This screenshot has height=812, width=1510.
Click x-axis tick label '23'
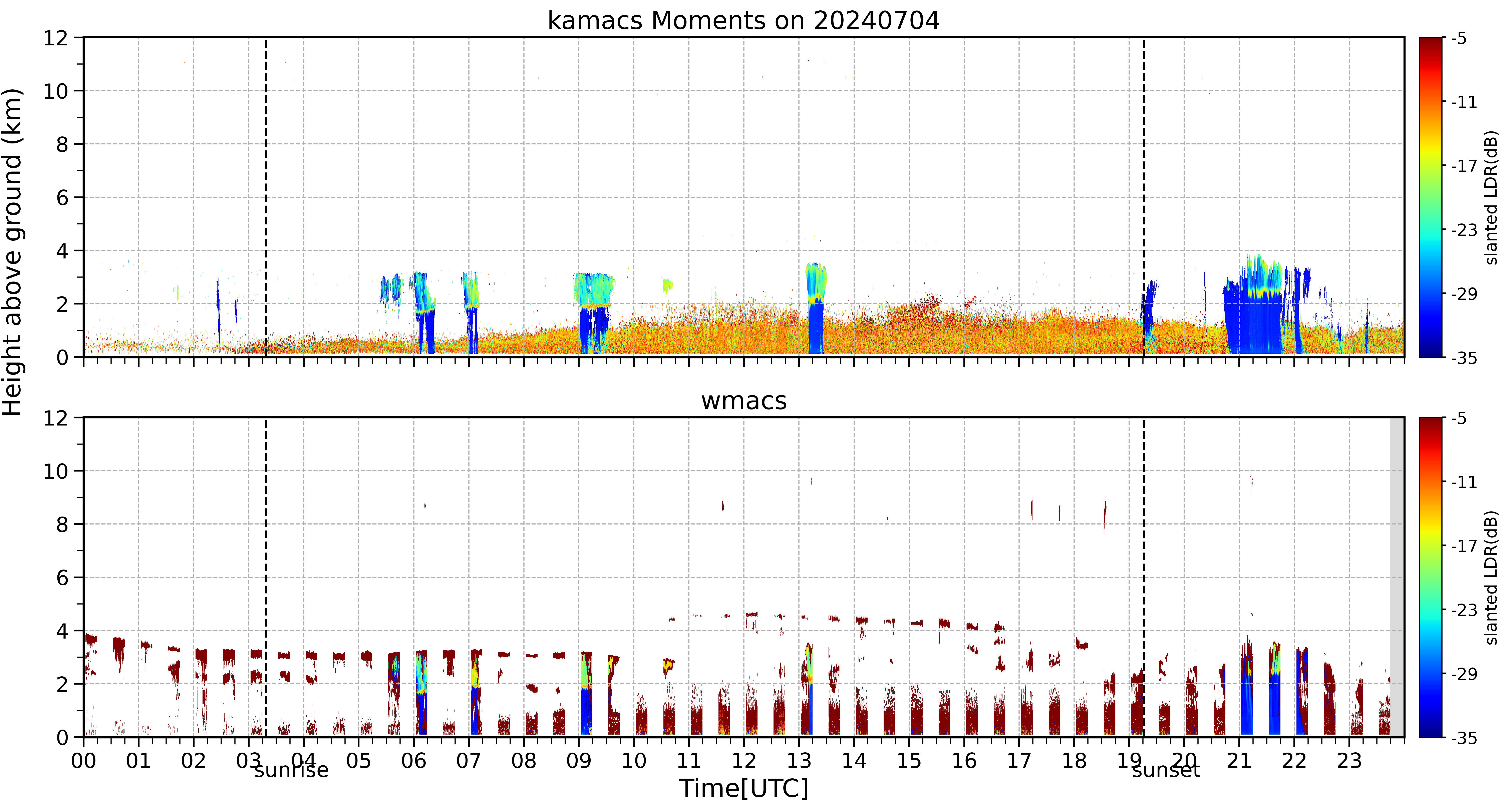pos(1349,761)
